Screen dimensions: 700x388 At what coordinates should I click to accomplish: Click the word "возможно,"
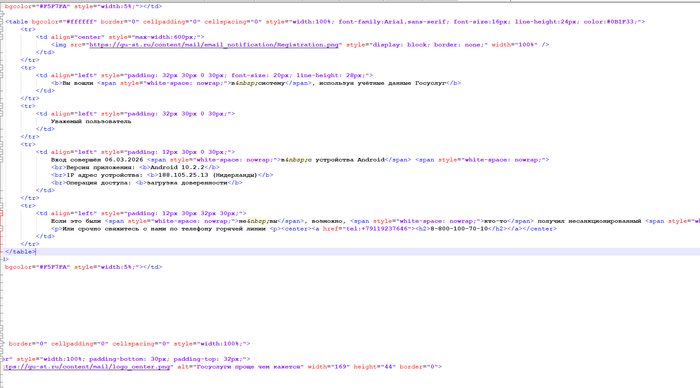click(x=329, y=221)
